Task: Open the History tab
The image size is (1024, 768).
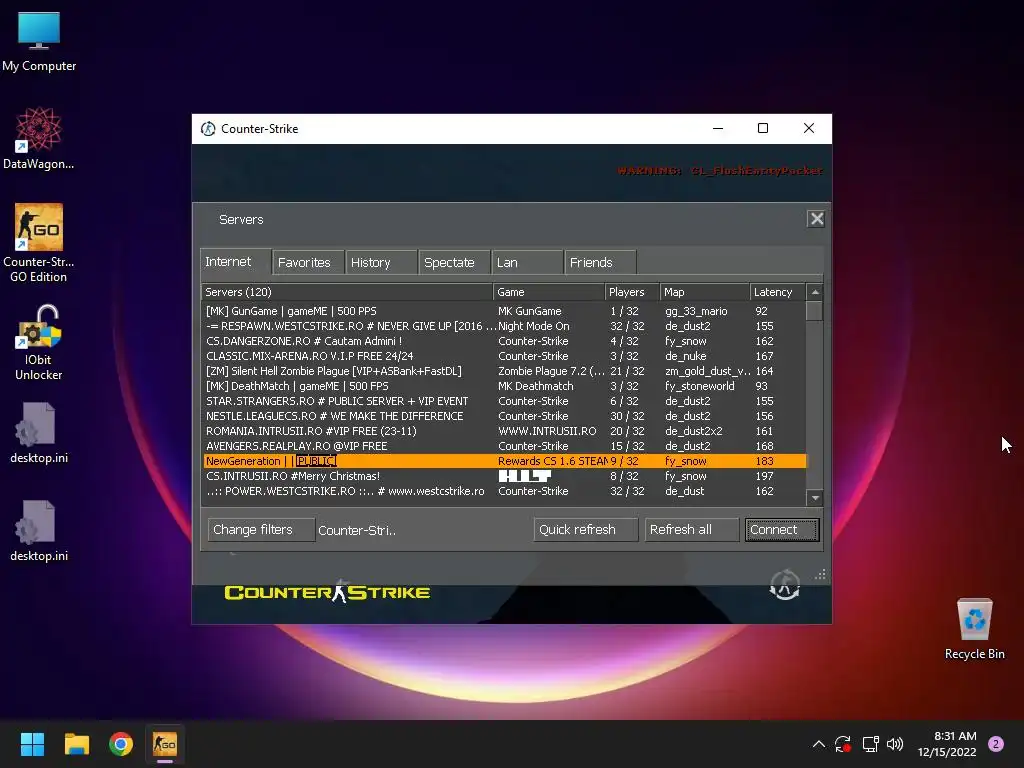Action: [x=381, y=263]
